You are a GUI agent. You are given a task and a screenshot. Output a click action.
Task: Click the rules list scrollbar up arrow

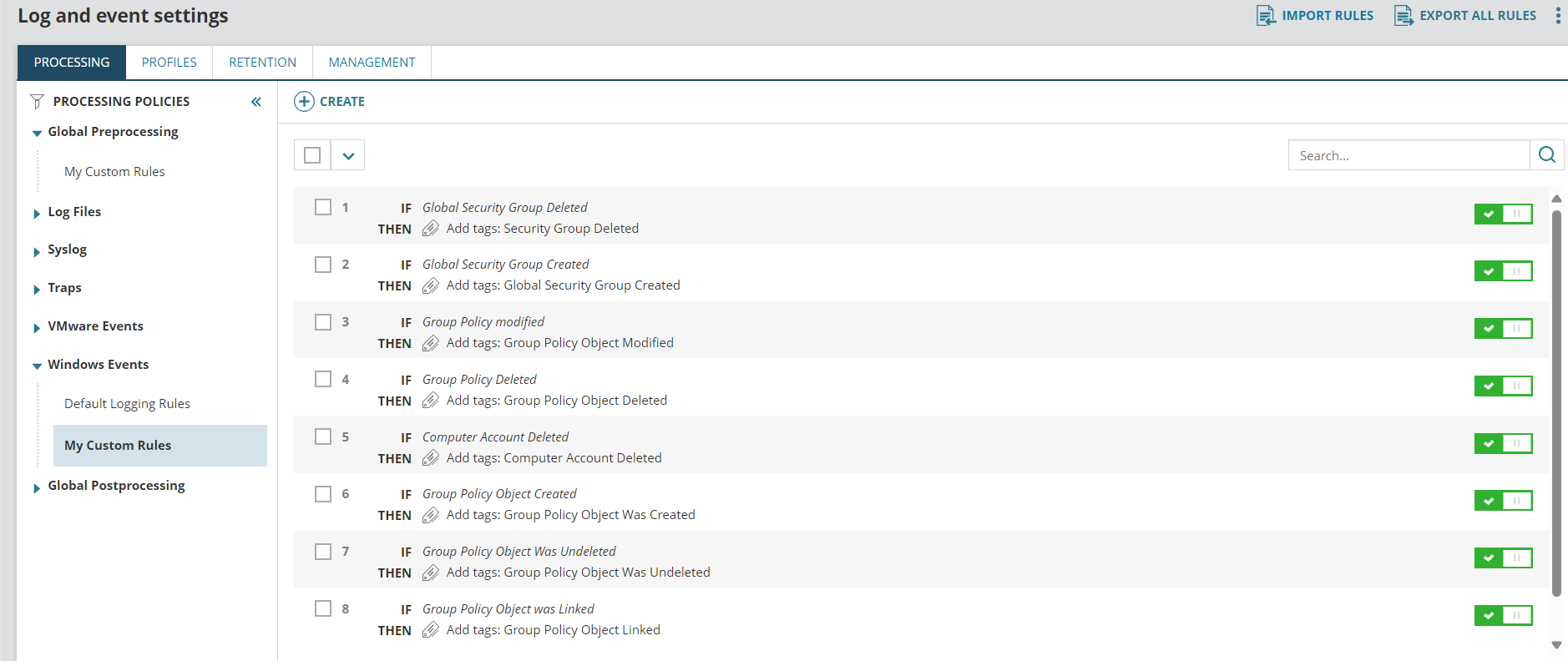[1556, 199]
